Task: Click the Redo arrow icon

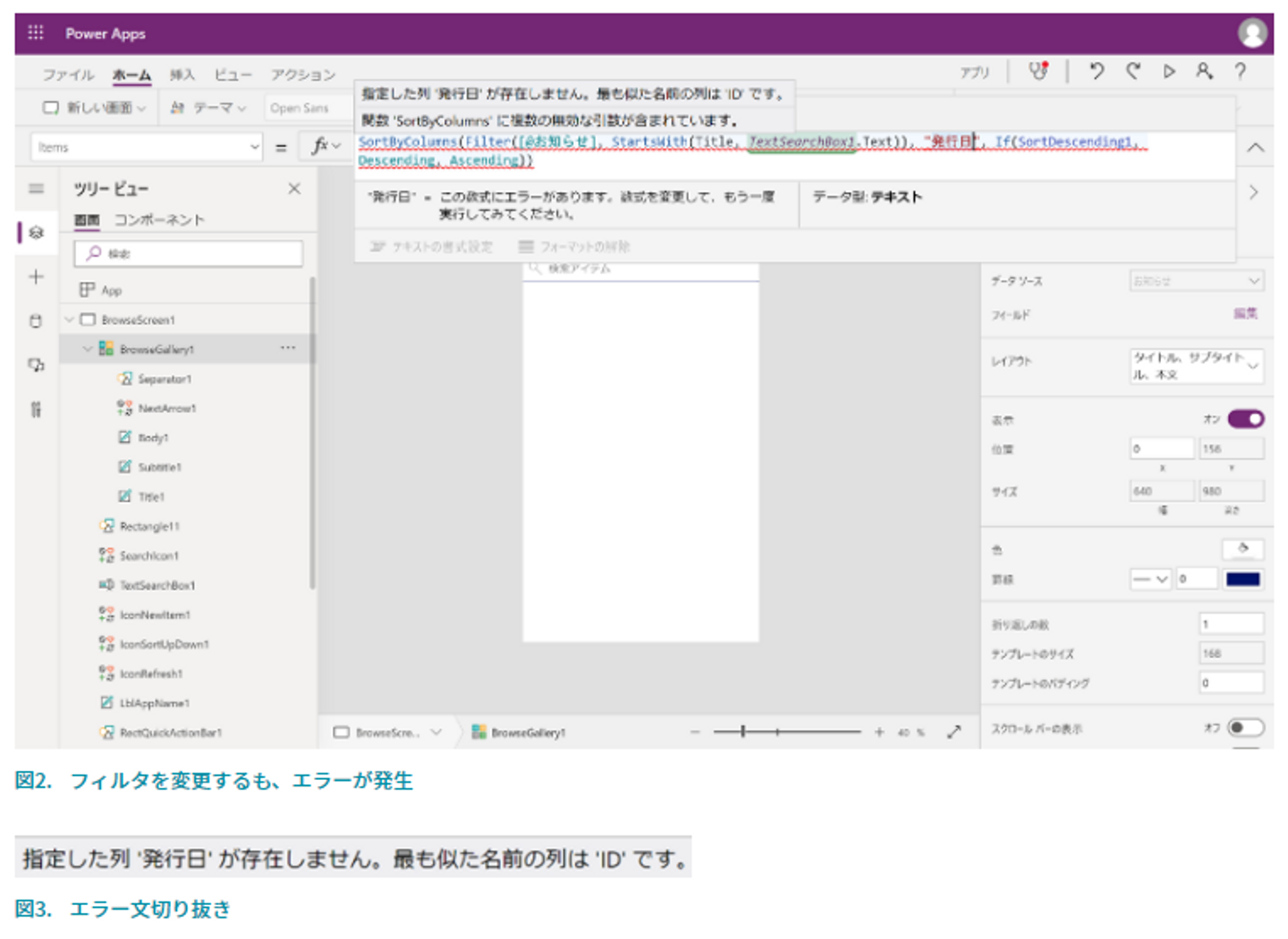Action: [1133, 72]
